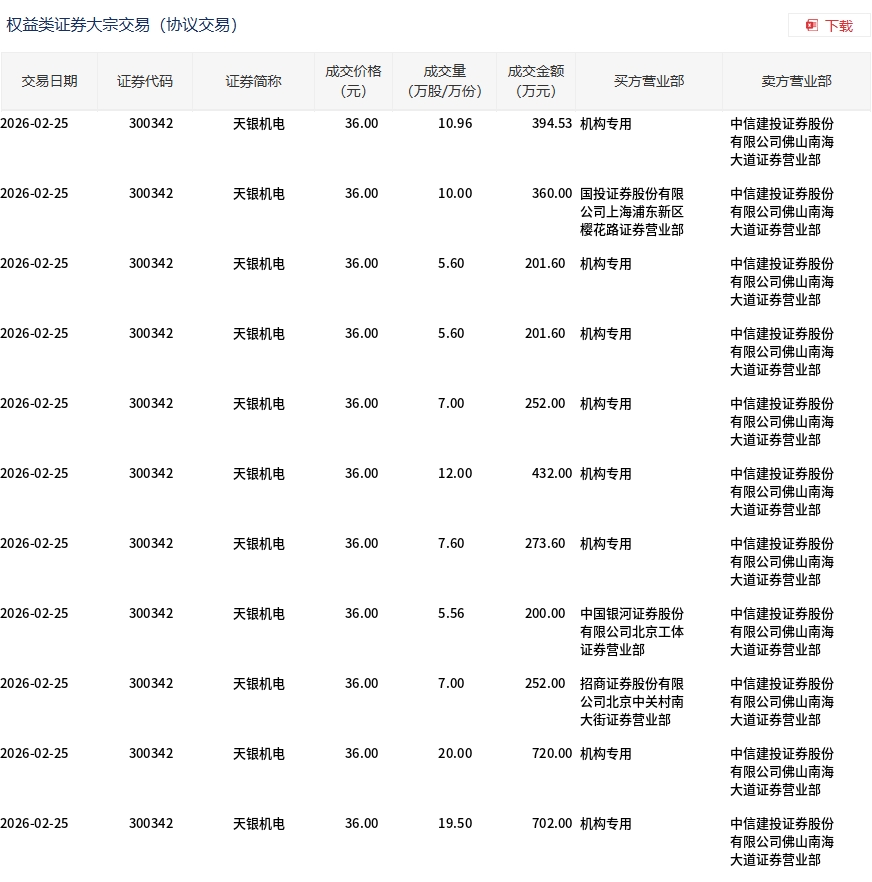Click 机构专用 in the 273.60 row

tap(605, 543)
